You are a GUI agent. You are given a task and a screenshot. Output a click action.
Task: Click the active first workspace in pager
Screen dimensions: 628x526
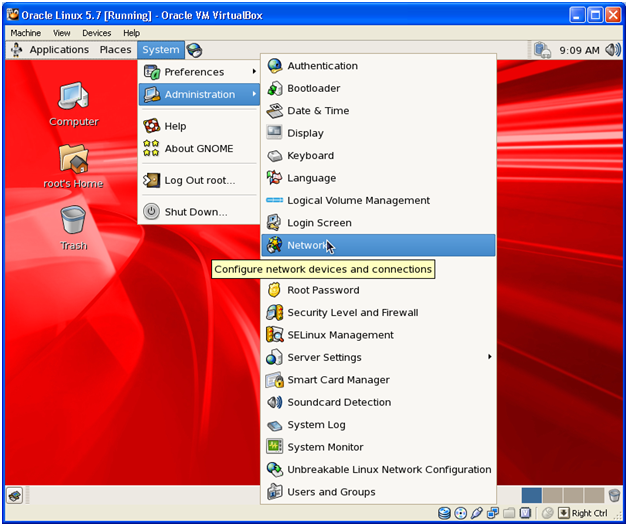531,496
